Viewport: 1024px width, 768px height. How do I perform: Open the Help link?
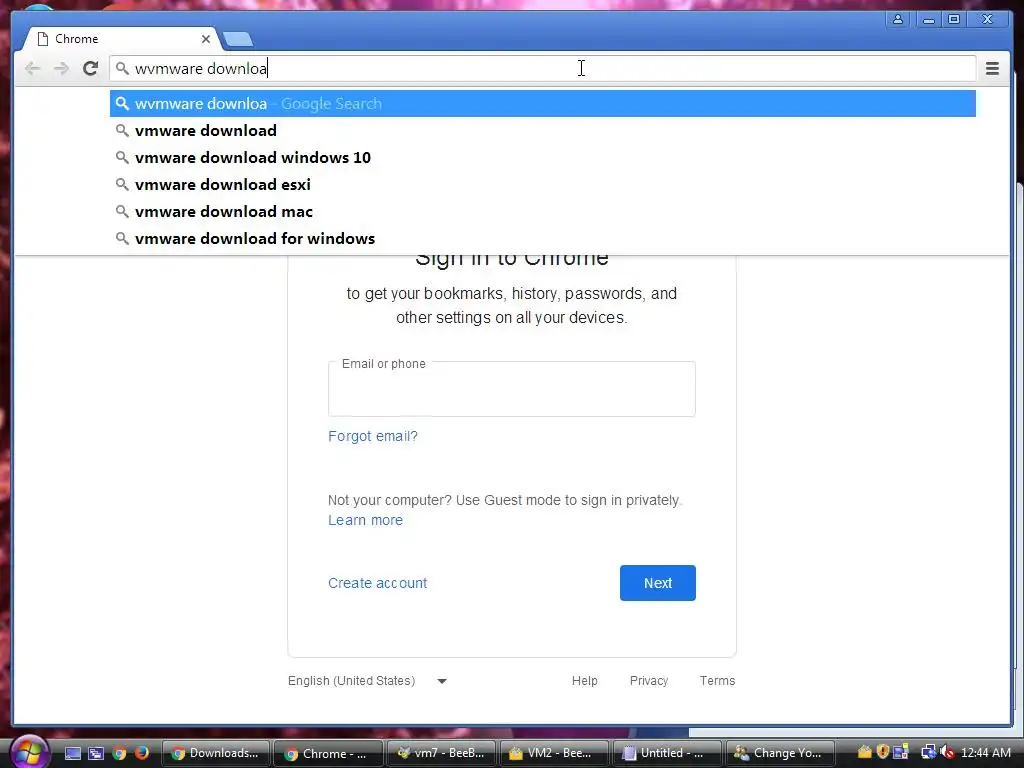pyautogui.click(x=584, y=680)
